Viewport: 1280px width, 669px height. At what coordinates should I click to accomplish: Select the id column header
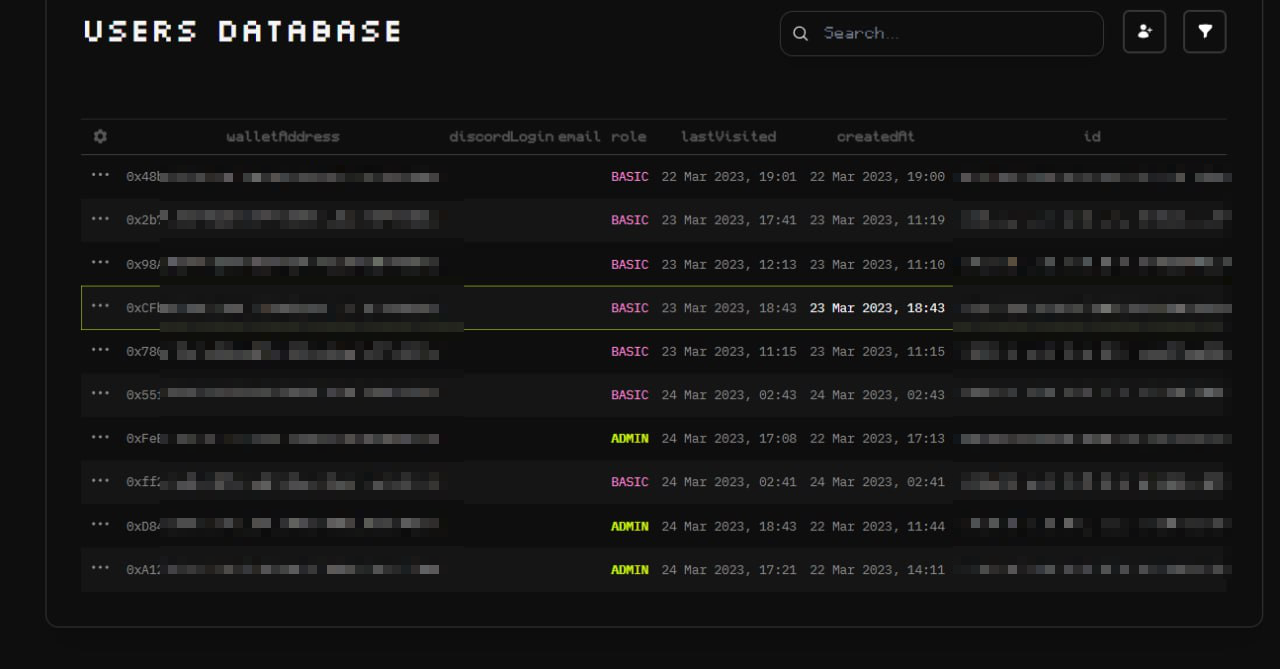[1092, 137]
